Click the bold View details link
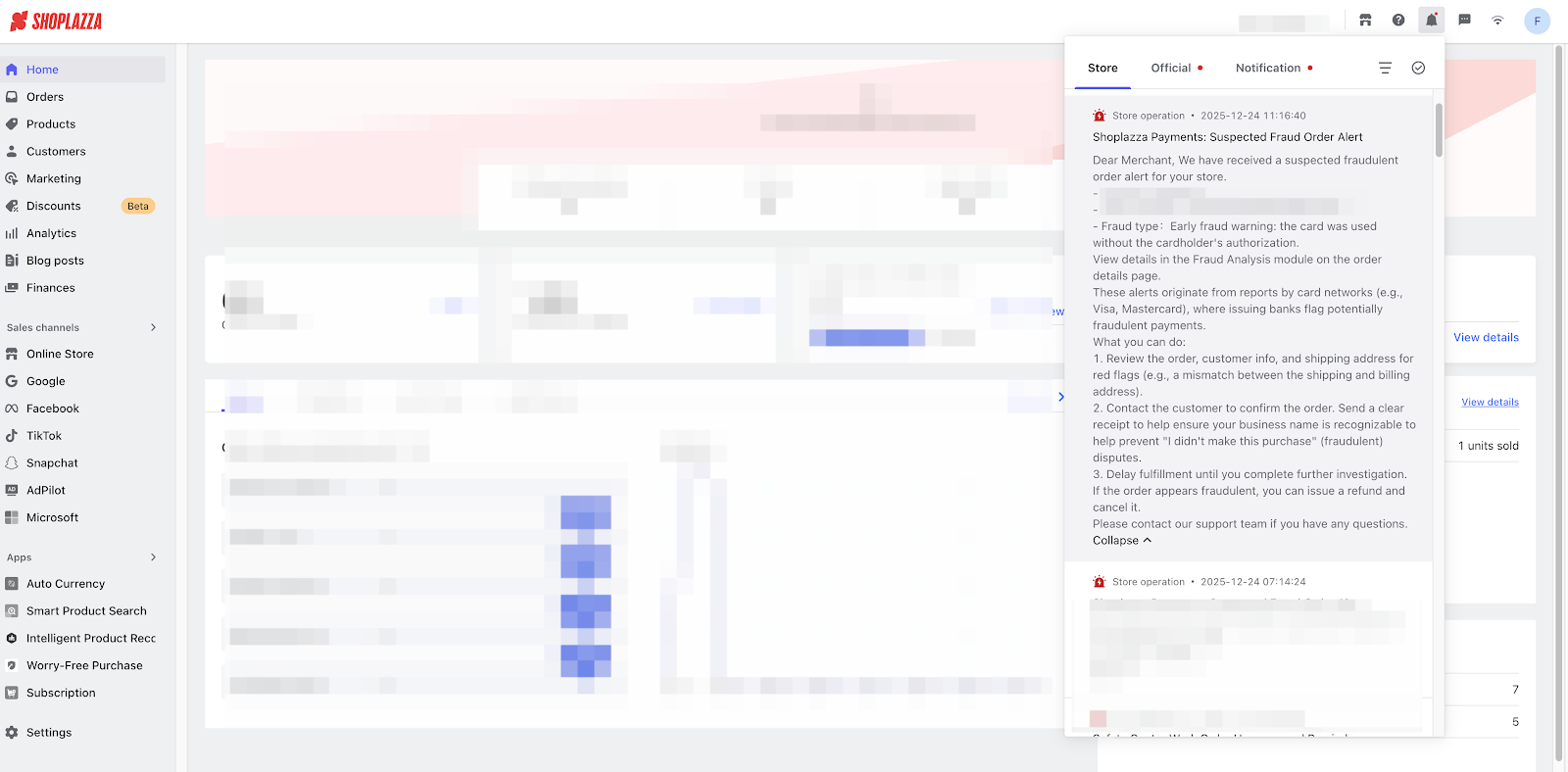This screenshot has height=772, width=1568. point(1486,337)
